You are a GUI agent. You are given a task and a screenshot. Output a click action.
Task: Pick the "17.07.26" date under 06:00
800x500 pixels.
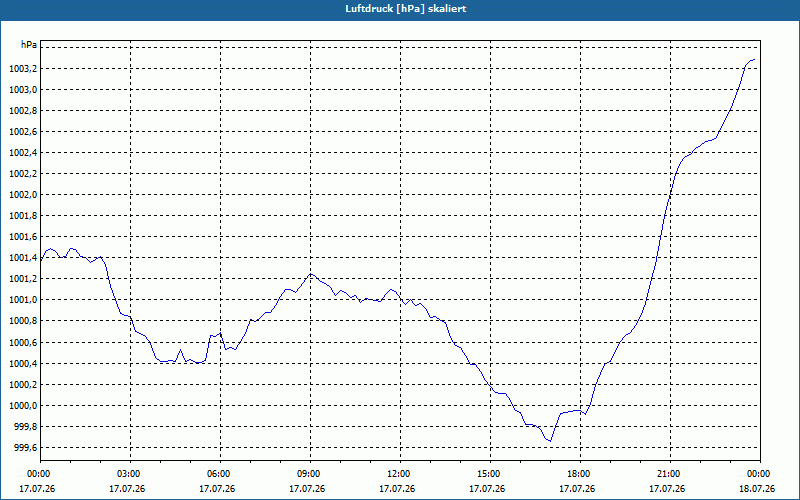(x=217, y=489)
